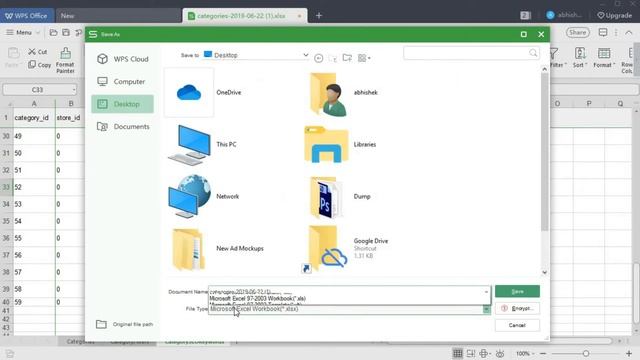Viewport: 640px width, 360px height.
Task: Click the Share button
Action: tap(578, 32)
